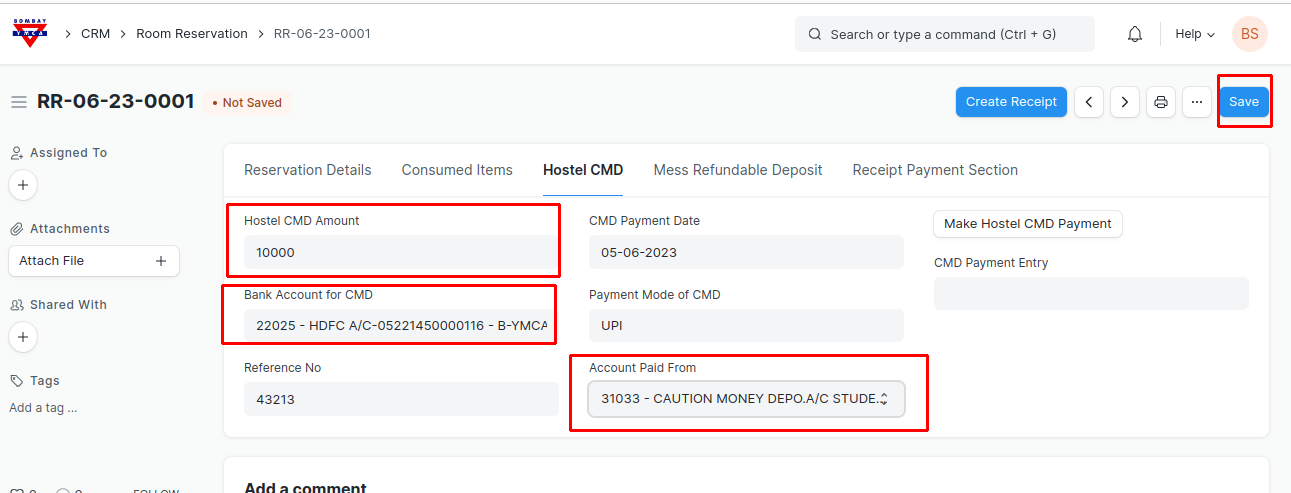Open the Bank Account for CMD field
1291x493 pixels.
[400, 325]
